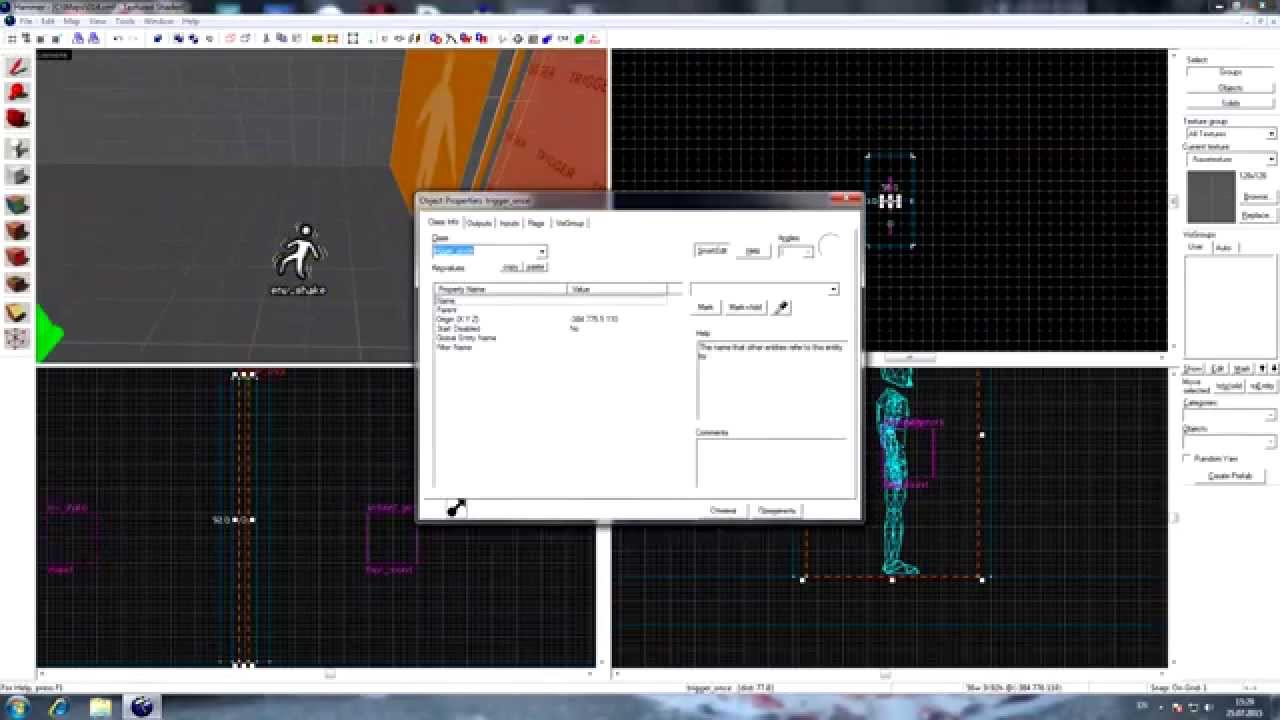
Task: Click the eyedropper icon in Object Properties
Action: click(x=782, y=307)
